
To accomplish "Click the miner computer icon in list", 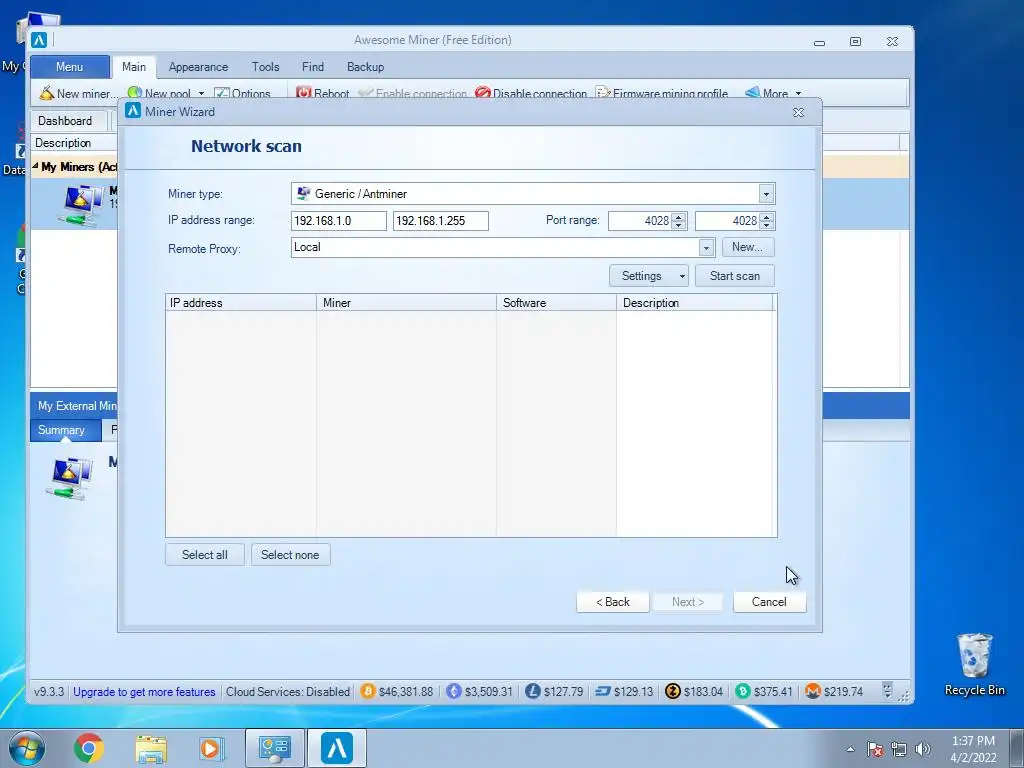I will click(80, 204).
